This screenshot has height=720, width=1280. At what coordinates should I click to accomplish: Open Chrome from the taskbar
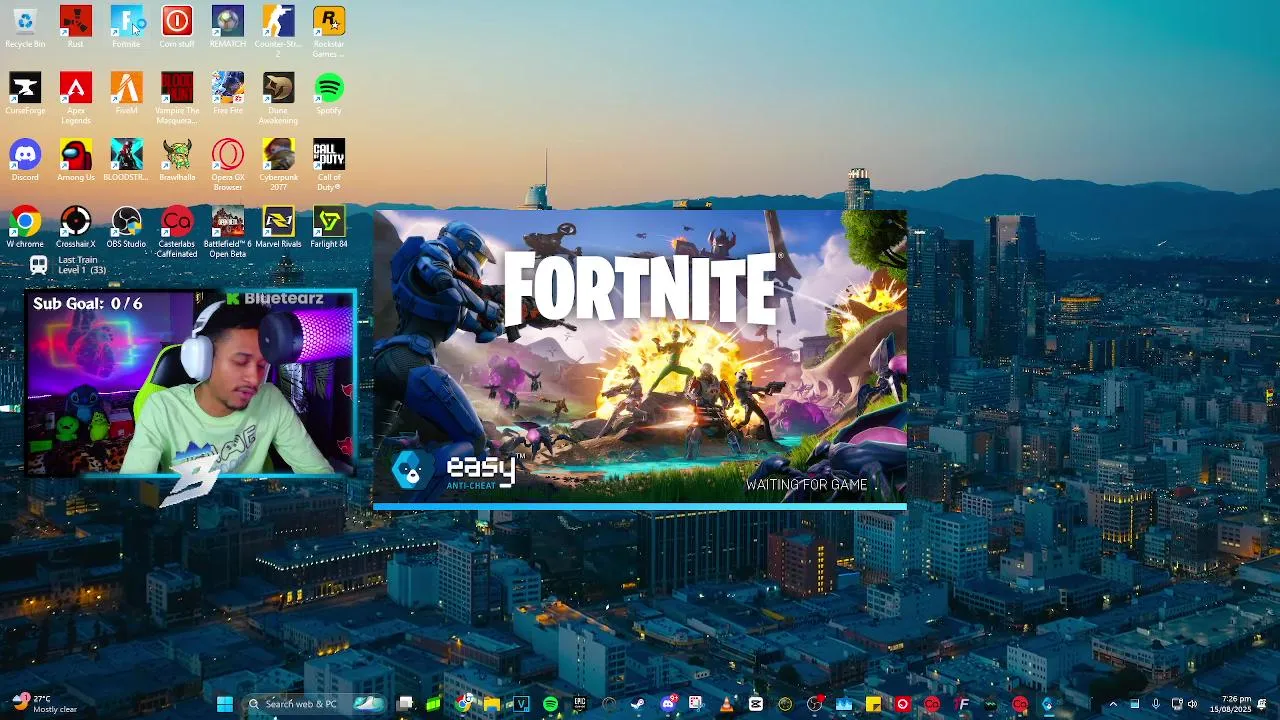(x=463, y=704)
